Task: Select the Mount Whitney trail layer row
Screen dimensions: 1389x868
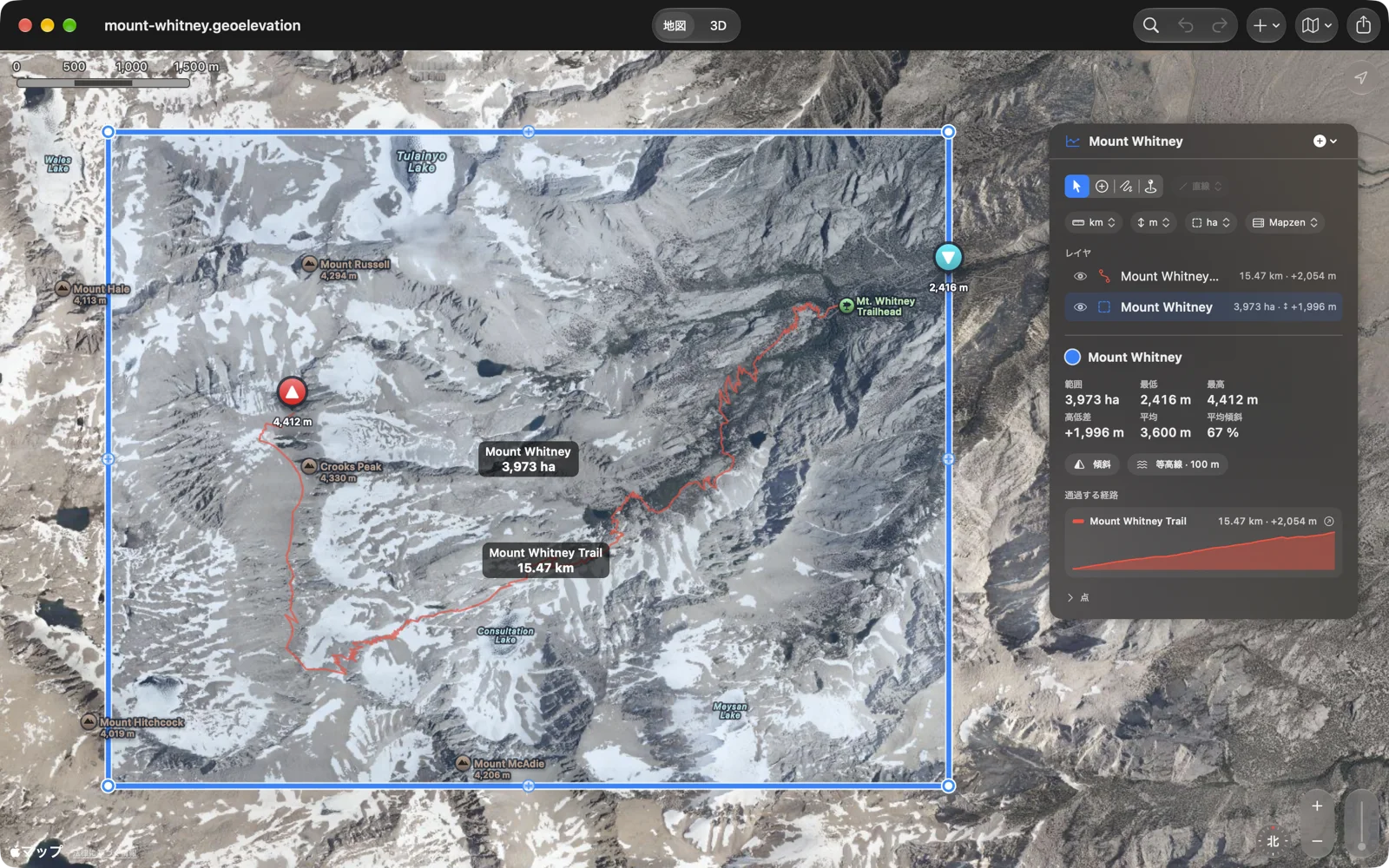Action: (1203, 276)
